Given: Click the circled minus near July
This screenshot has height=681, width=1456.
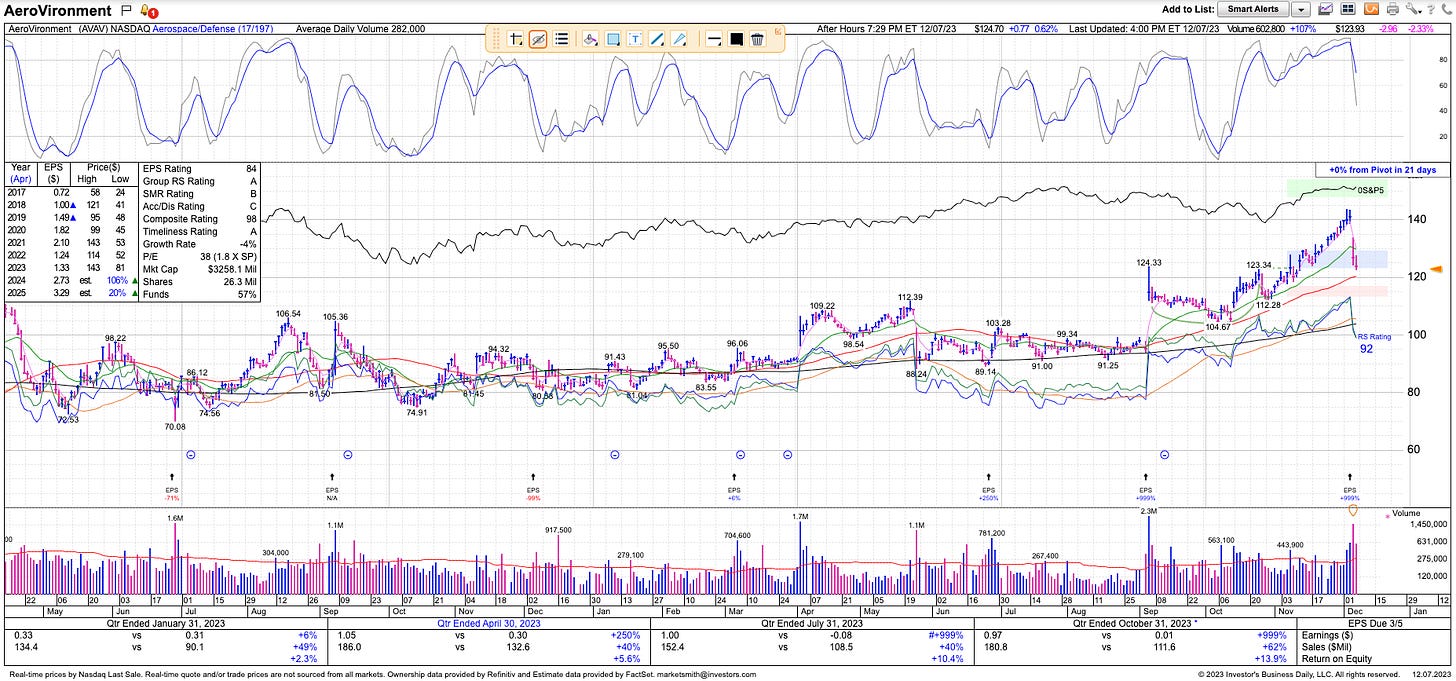Looking at the screenshot, I should (191, 455).
